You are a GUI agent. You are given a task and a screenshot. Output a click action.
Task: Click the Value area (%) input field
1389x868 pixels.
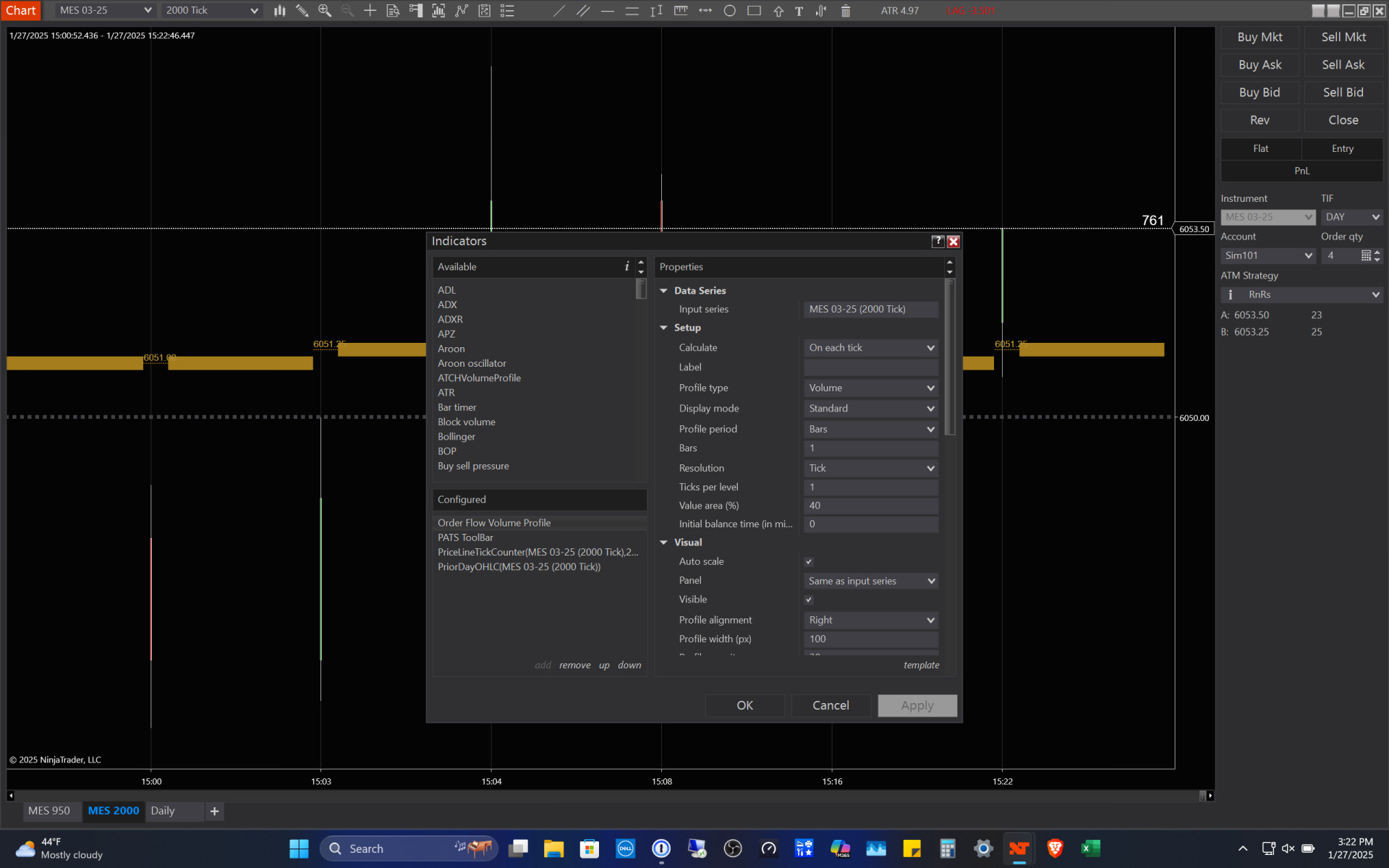click(871, 506)
